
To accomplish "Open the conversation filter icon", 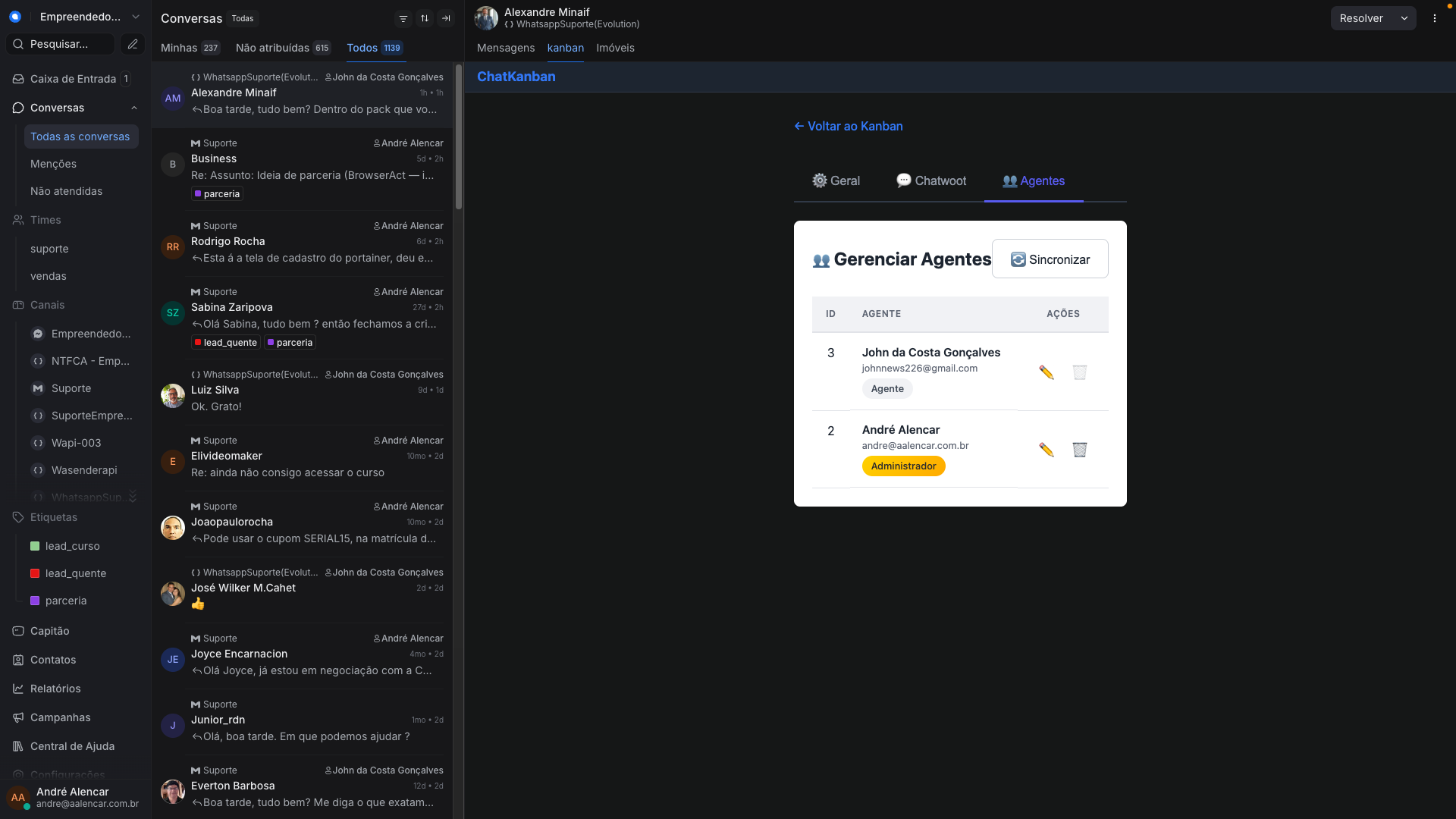I will tap(403, 18).
